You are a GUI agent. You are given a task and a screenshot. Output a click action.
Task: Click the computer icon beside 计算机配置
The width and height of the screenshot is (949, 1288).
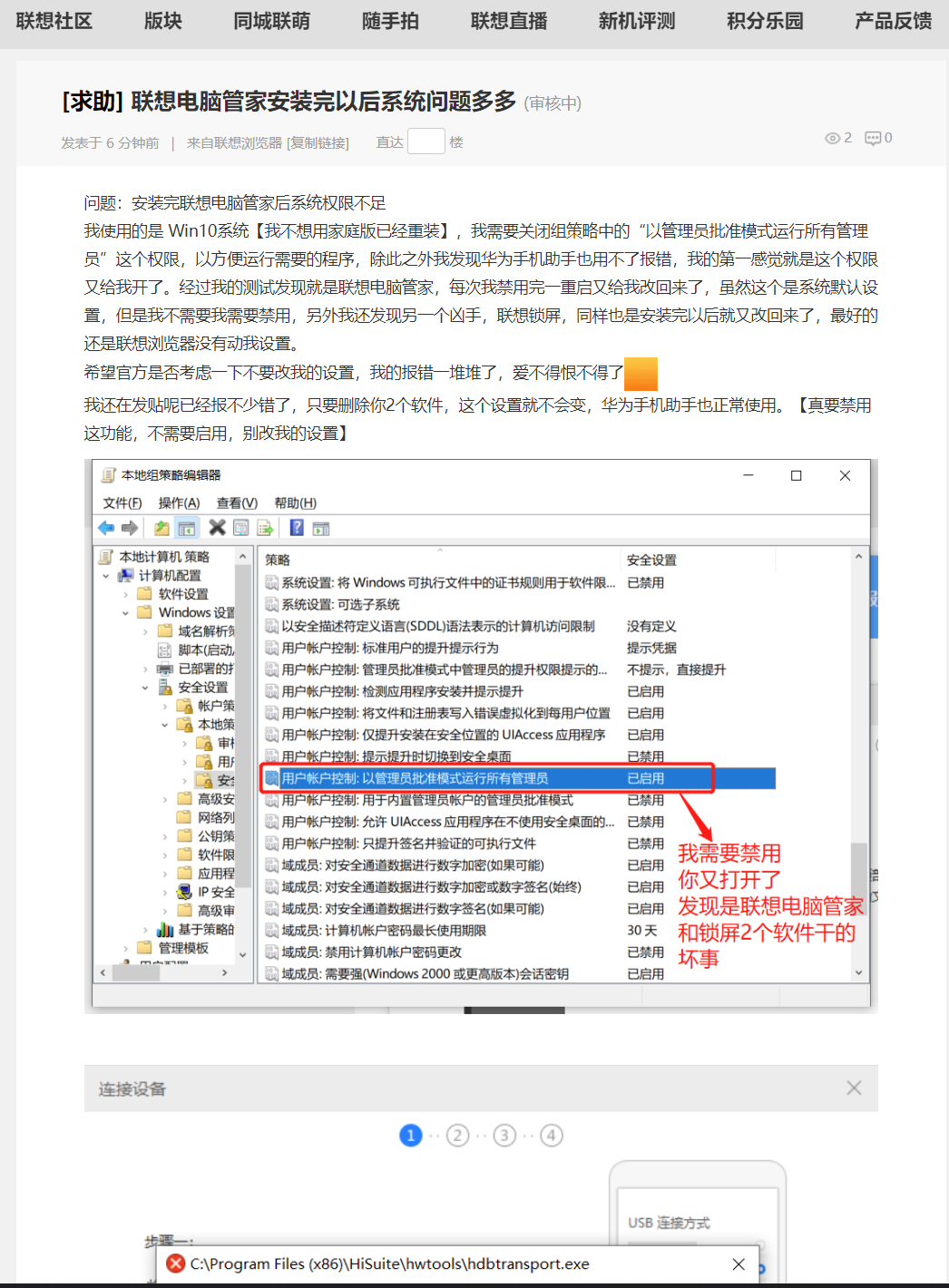(x=126, y=575)
